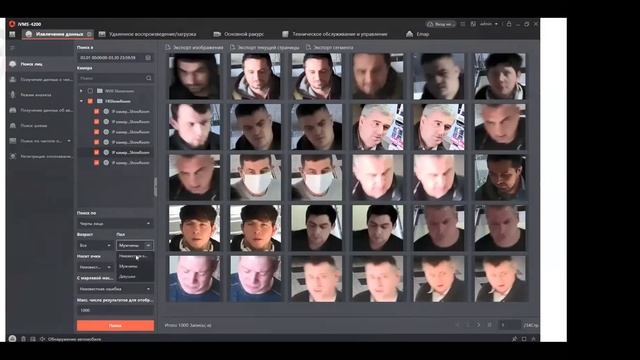Open first thumbnail in top results row
The image size is (640, 360).
(x=194, y=76)
